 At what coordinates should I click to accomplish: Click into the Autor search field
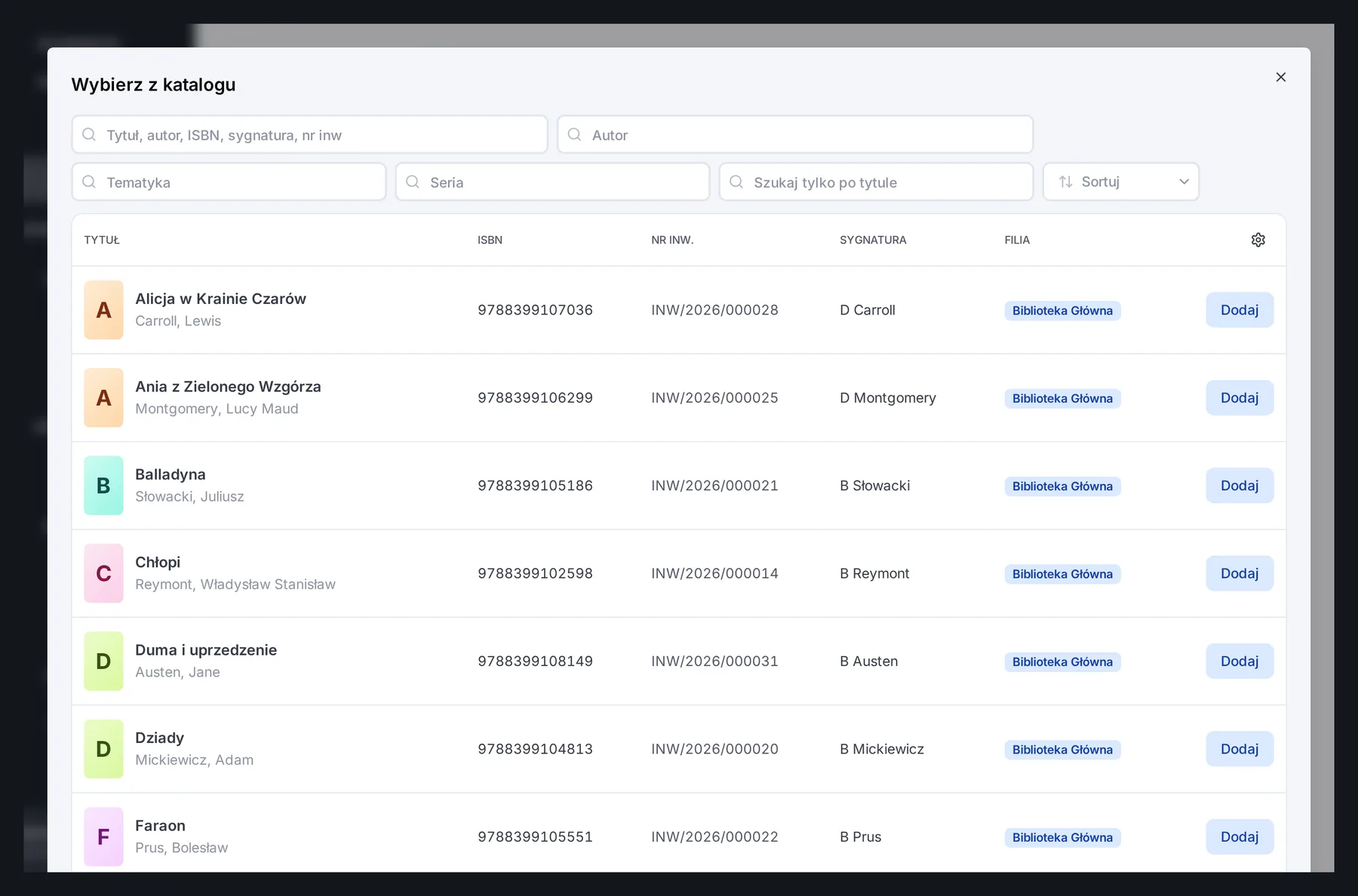(795, 135)
